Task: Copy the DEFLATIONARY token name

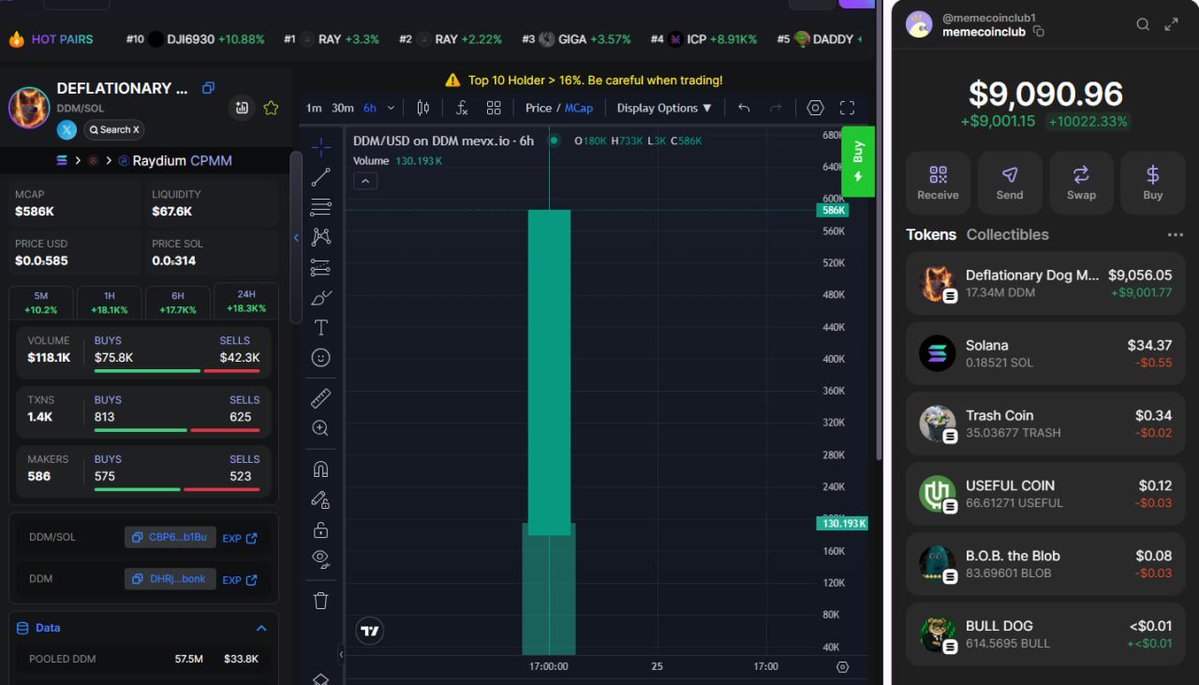Action: pyautogui.click(x=208, y=88)
